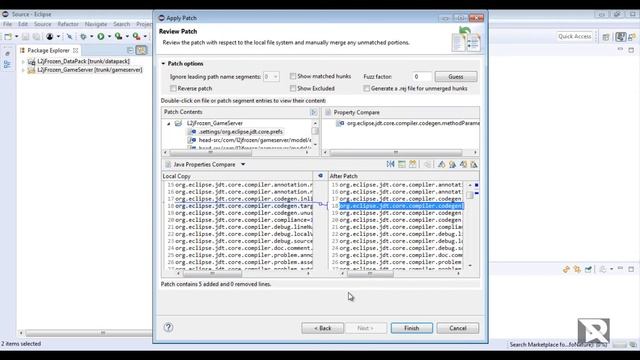The image size is (640, 360).
Task: Click the Next Difference icon in compare toolbar
Action: tap(441, 164)
